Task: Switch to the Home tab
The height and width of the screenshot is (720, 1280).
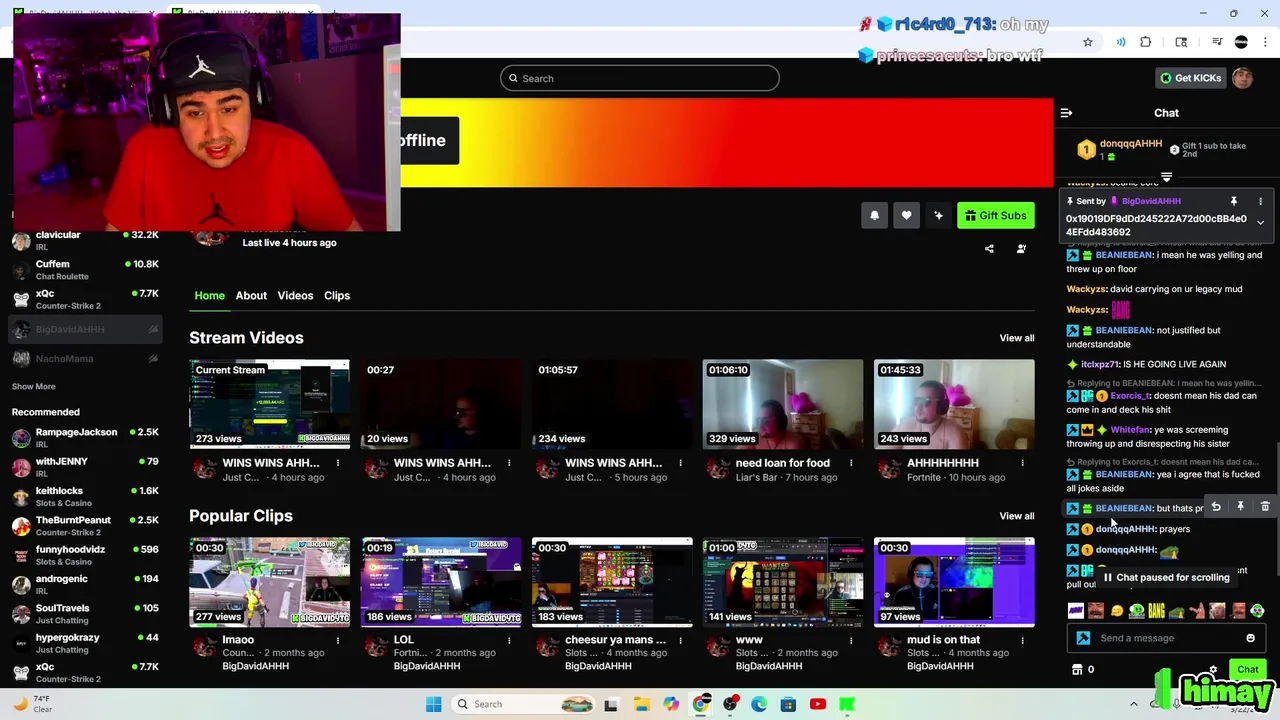Action: click(x=209, y=295)
